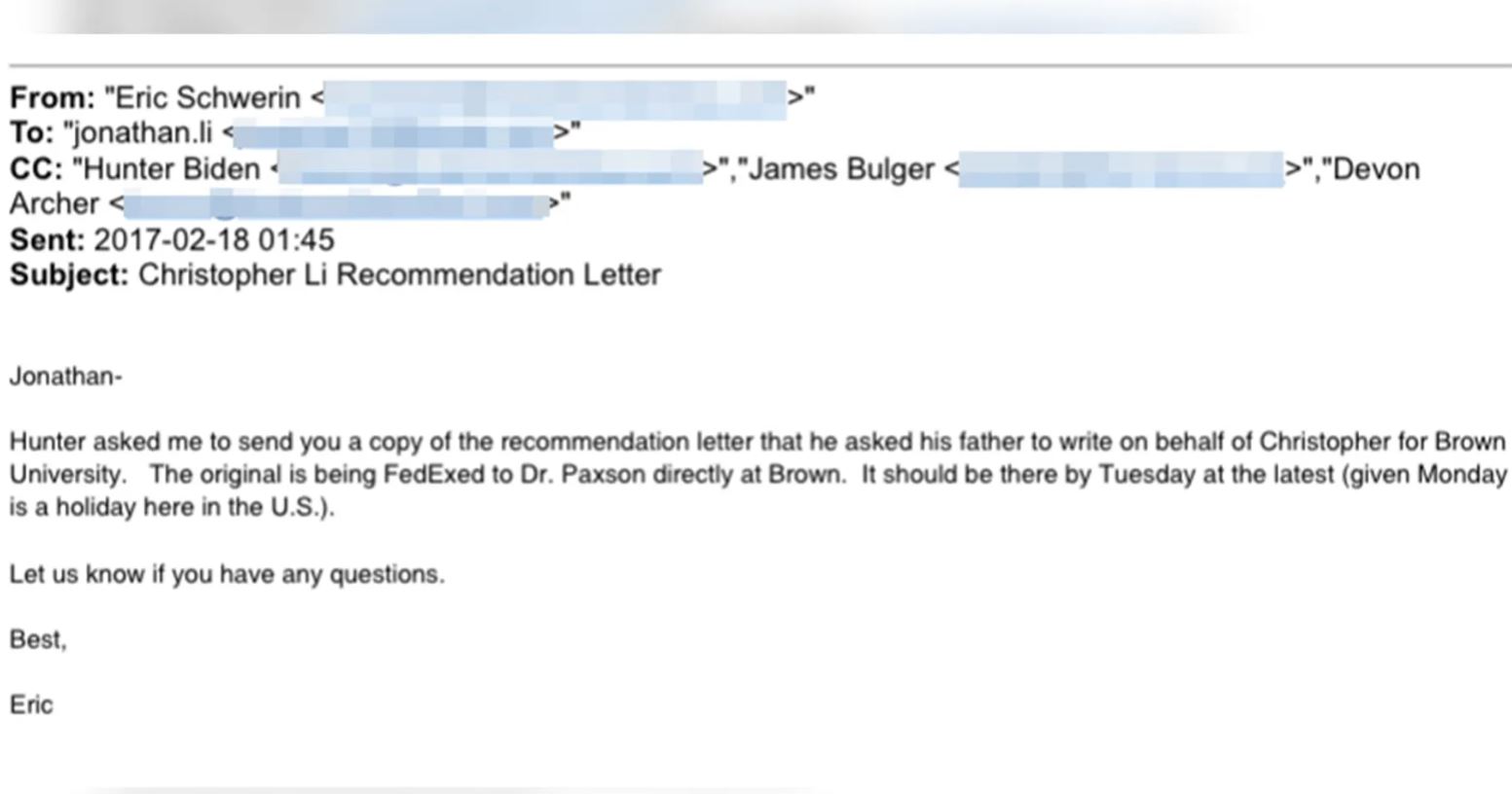
Task: Click the From: field label
Action: click(53, 98)
